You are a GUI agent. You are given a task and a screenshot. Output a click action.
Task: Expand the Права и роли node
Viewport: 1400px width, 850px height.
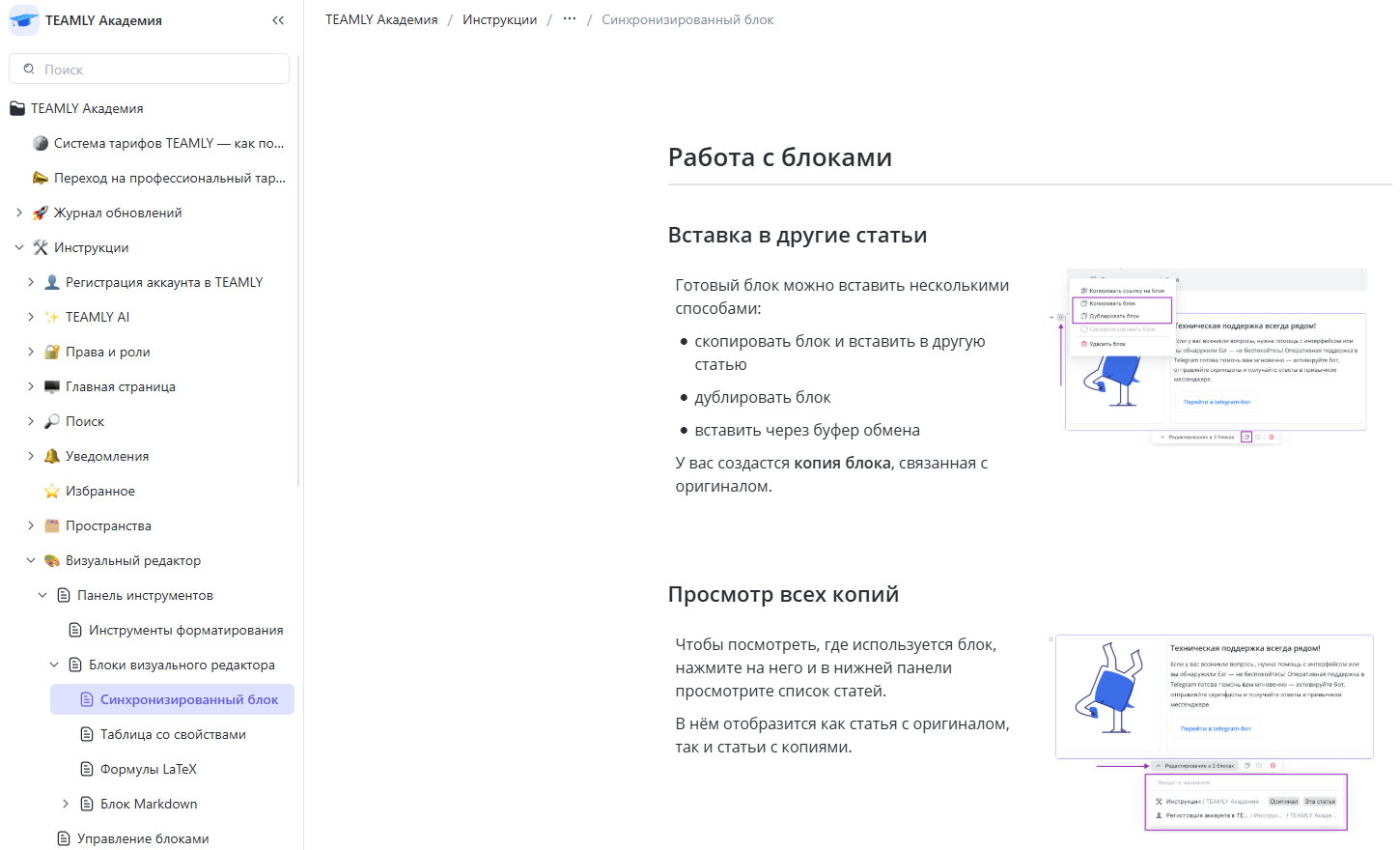pyautogui.click(x=31, y=352)
